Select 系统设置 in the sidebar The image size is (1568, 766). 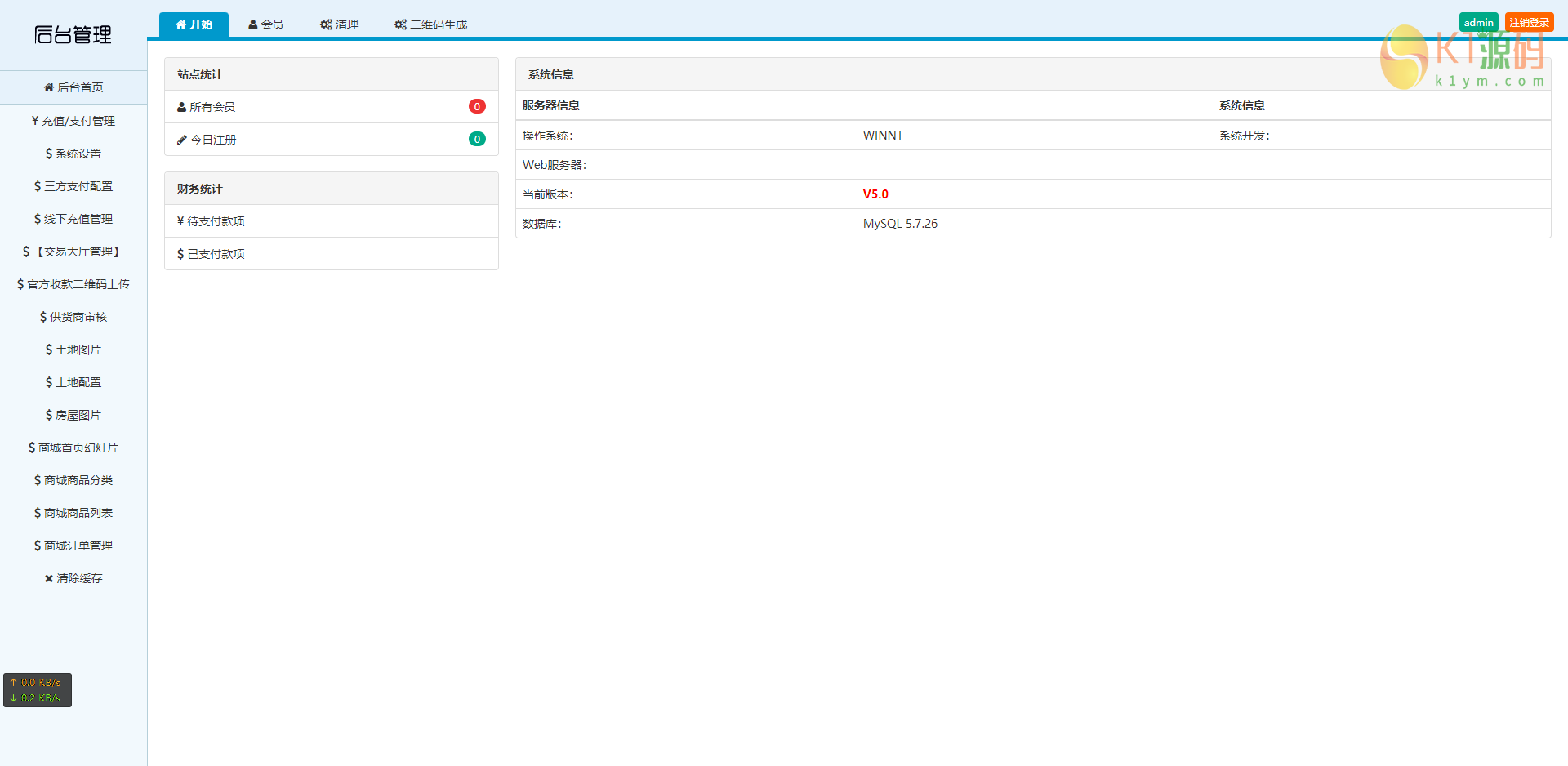tap(73, 154)
